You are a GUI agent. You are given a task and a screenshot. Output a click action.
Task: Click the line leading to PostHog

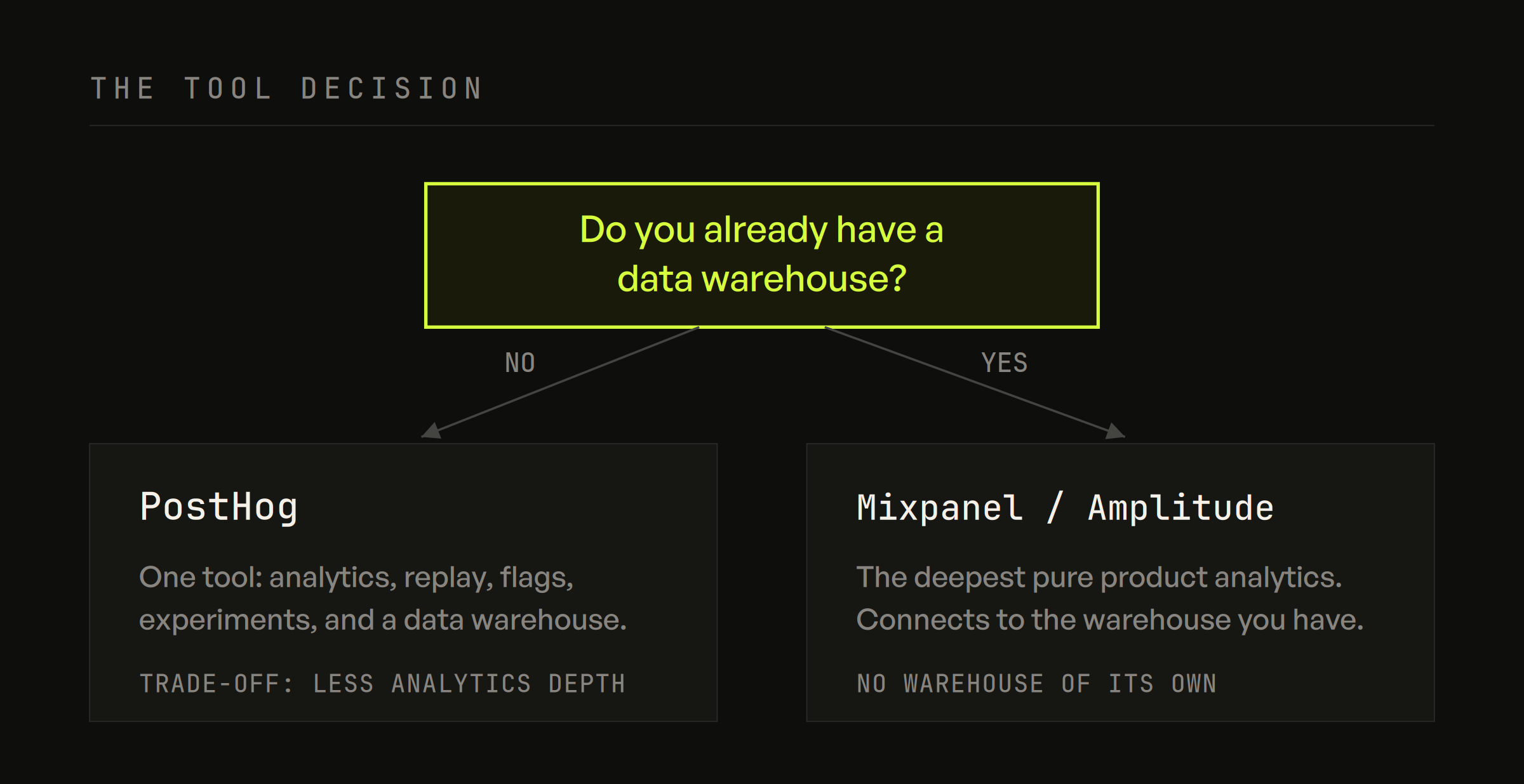pyautogui.click(x=565, y=381)
